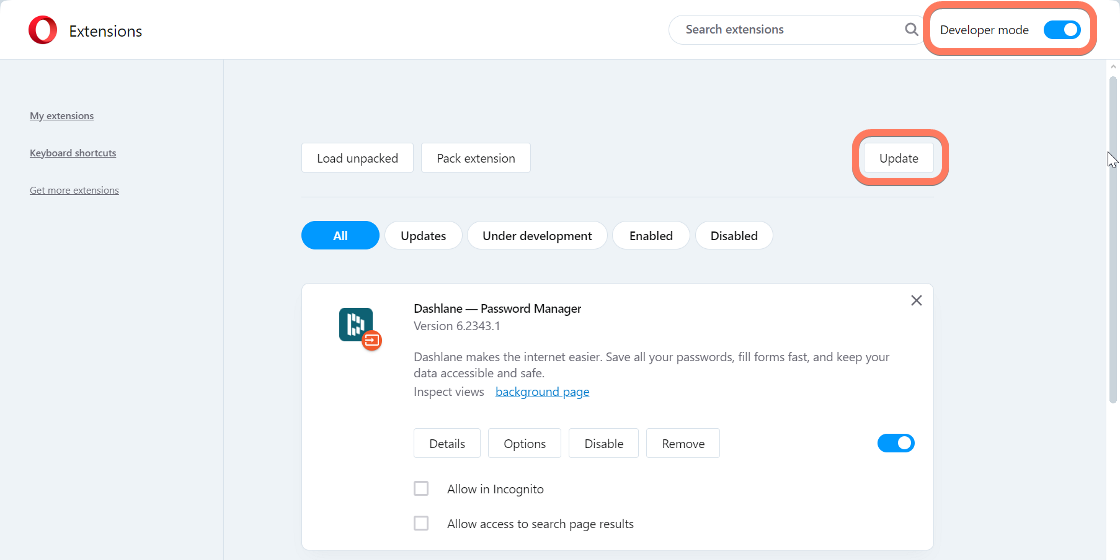
Task: Click the Opera logo icon
Action: tap(43, 31)
